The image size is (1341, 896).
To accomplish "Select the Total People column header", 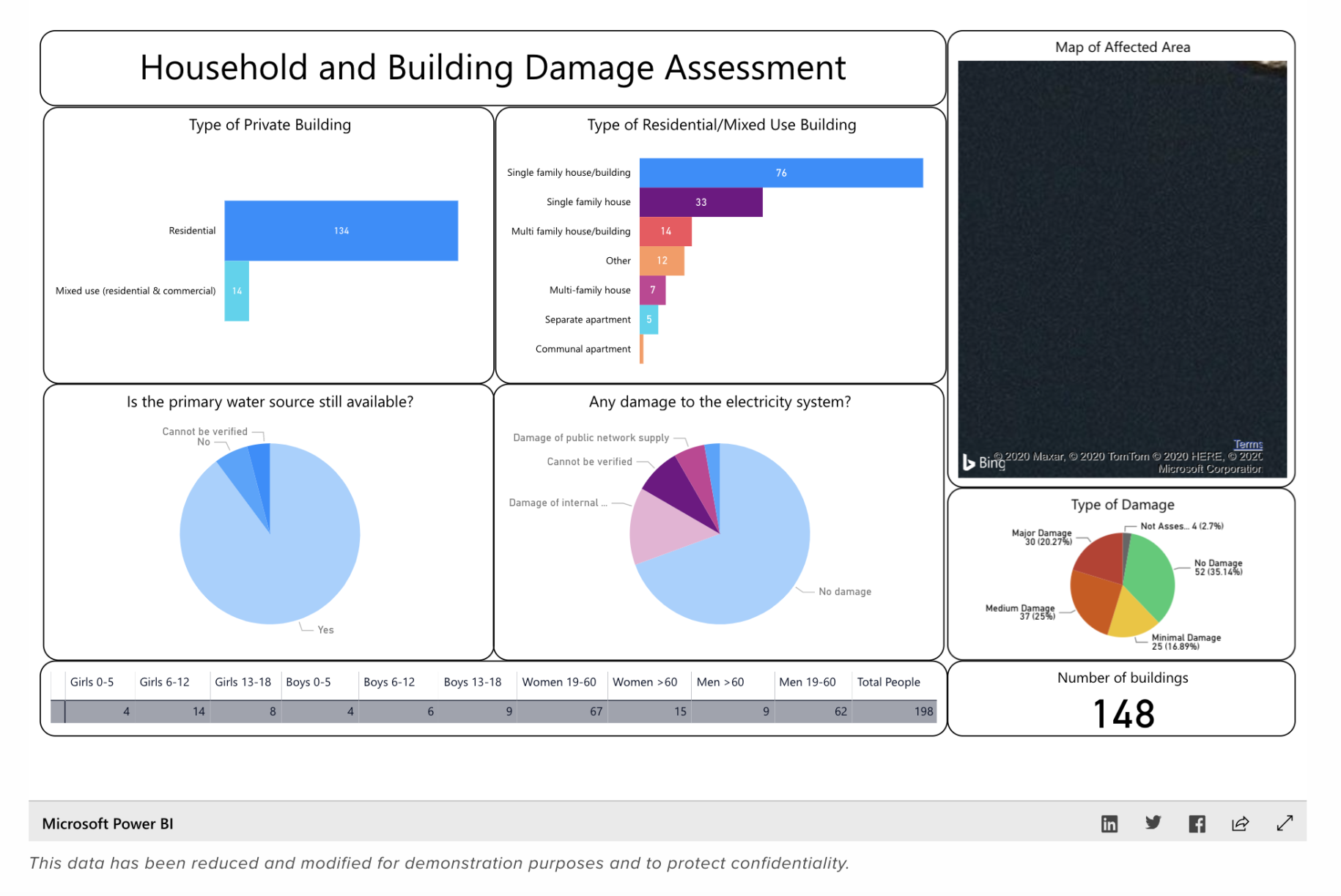I will click(x=889, y=682).
